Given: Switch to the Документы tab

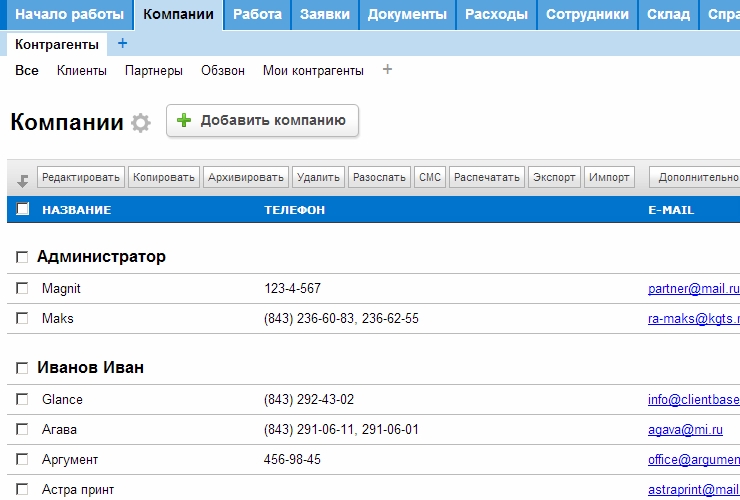Looking at the screenshot, I should tap(406, 14).
